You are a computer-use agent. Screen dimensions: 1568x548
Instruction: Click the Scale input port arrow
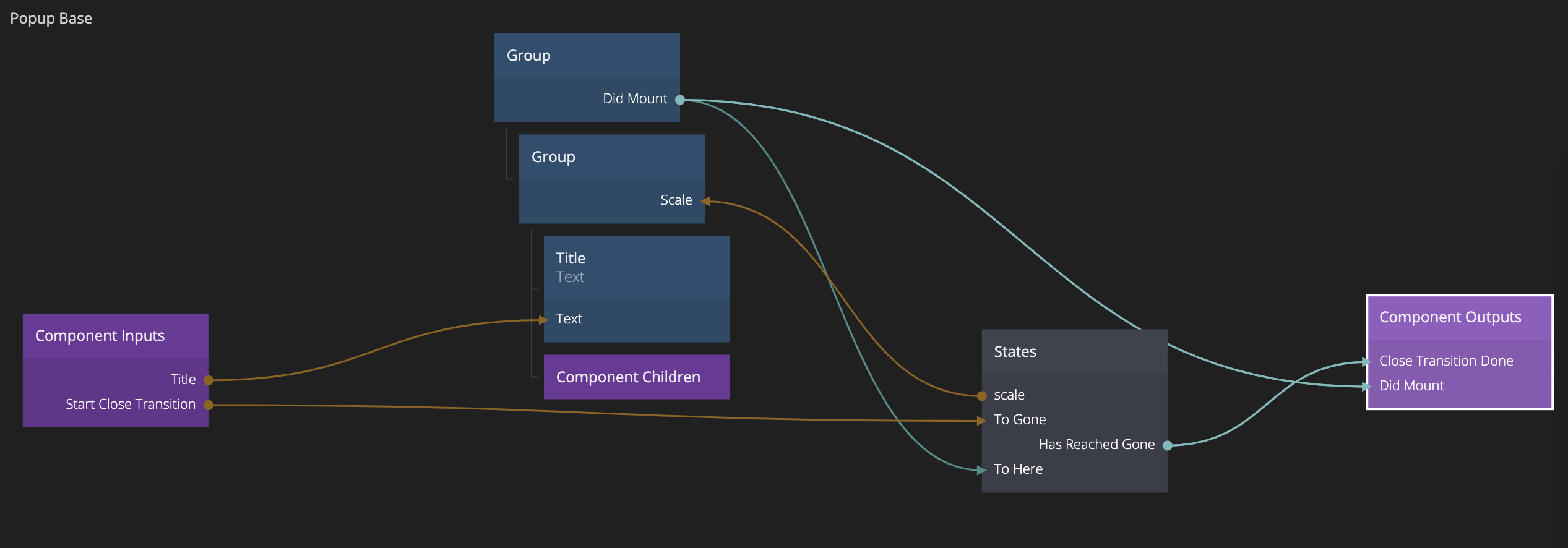click(x=705, y=201)
